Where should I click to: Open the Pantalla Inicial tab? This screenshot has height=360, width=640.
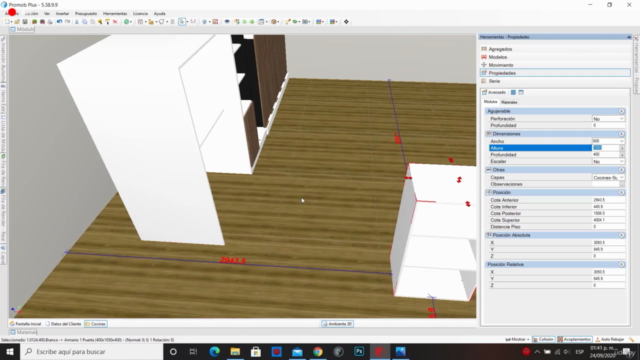point(25,324)
